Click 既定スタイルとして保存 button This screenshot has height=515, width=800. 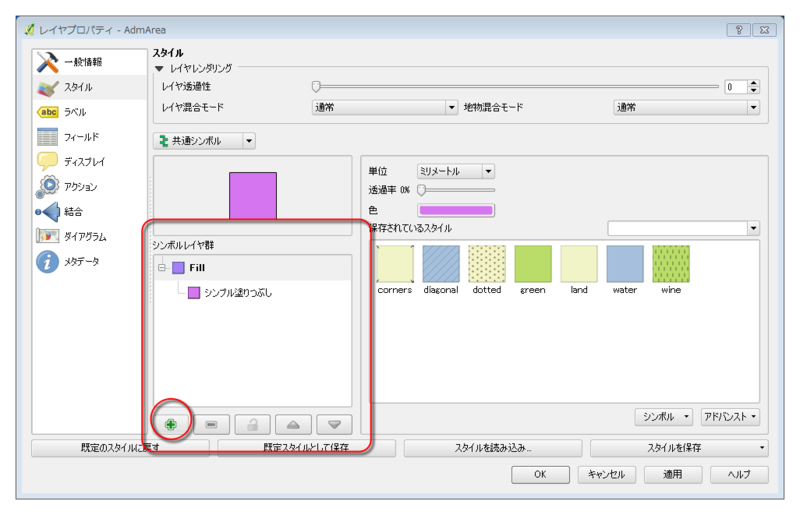306,448
